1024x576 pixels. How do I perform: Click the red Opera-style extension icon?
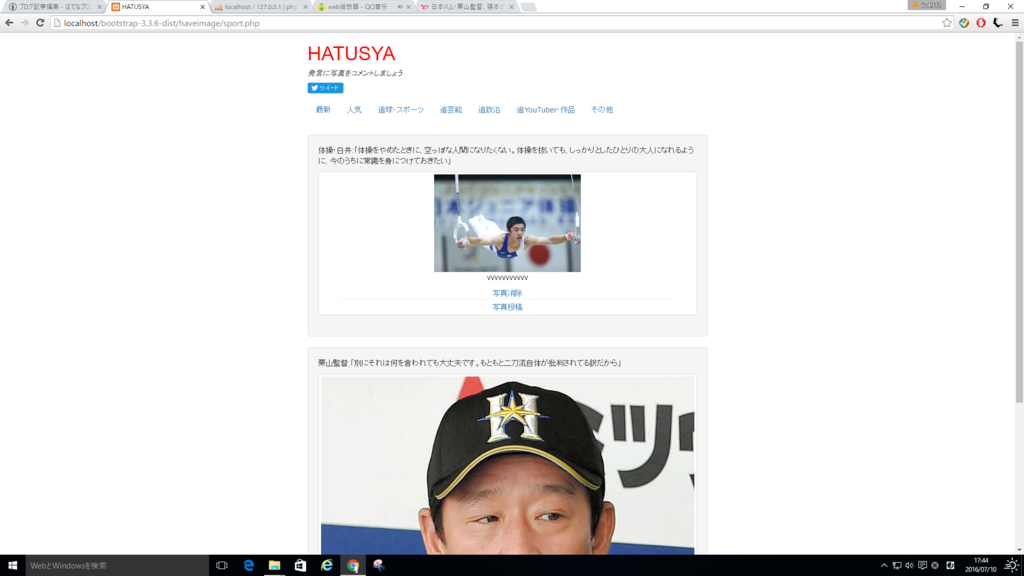981,23
